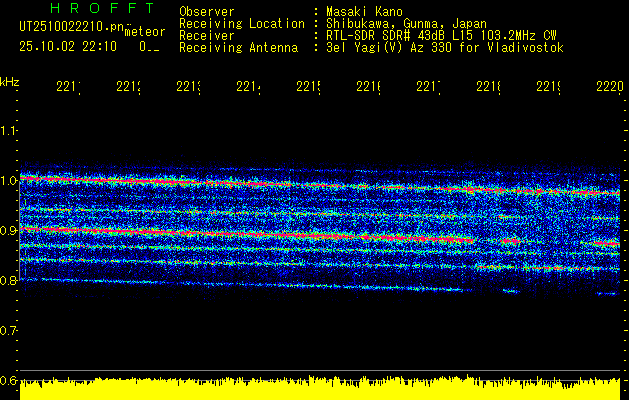629x400 pixels.
Task: Click the 1.1 frequency axis label
Action: (x=8, y=130)
